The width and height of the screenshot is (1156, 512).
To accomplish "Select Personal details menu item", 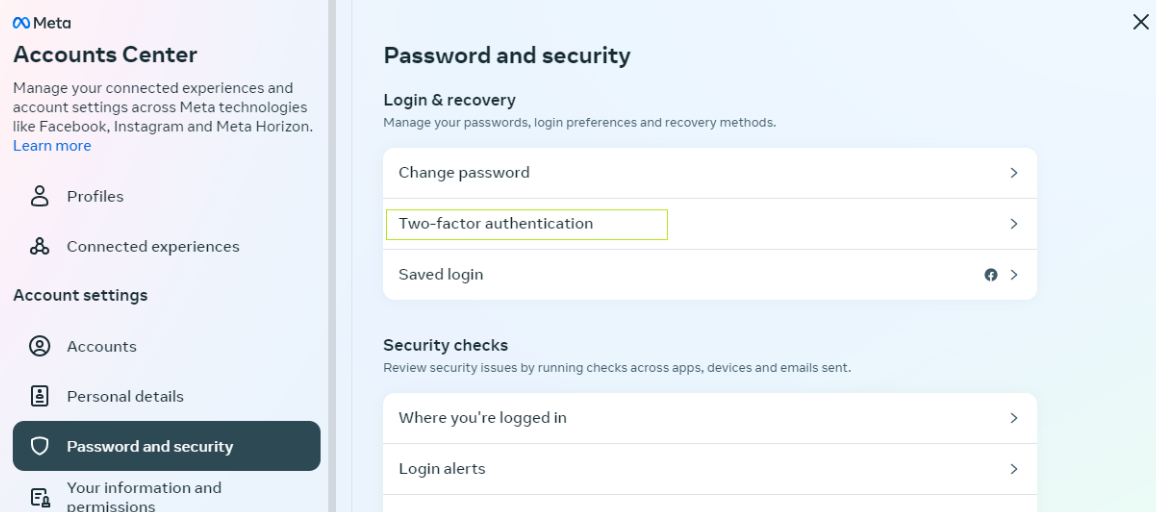I will coord(125,396).
